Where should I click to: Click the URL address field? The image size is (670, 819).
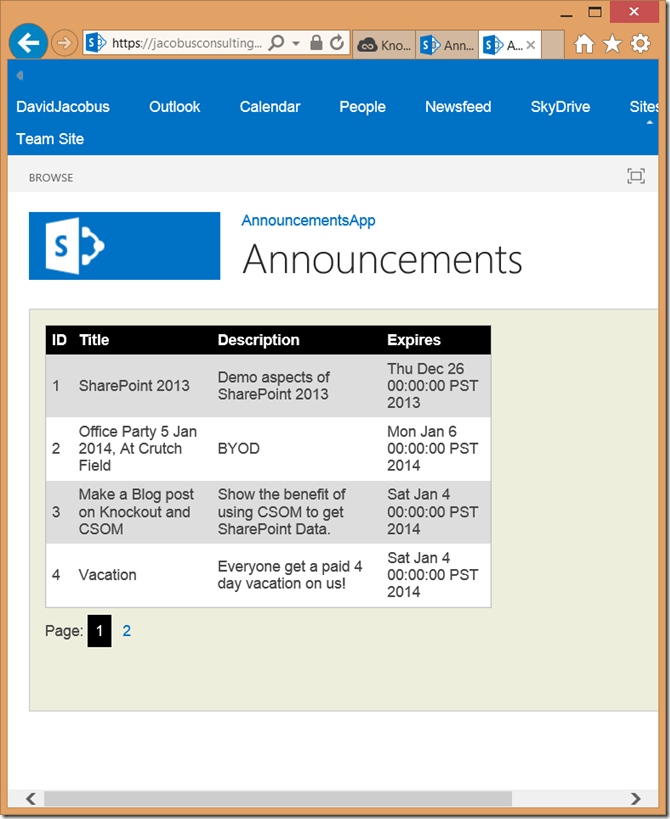(x=187, y=43)
